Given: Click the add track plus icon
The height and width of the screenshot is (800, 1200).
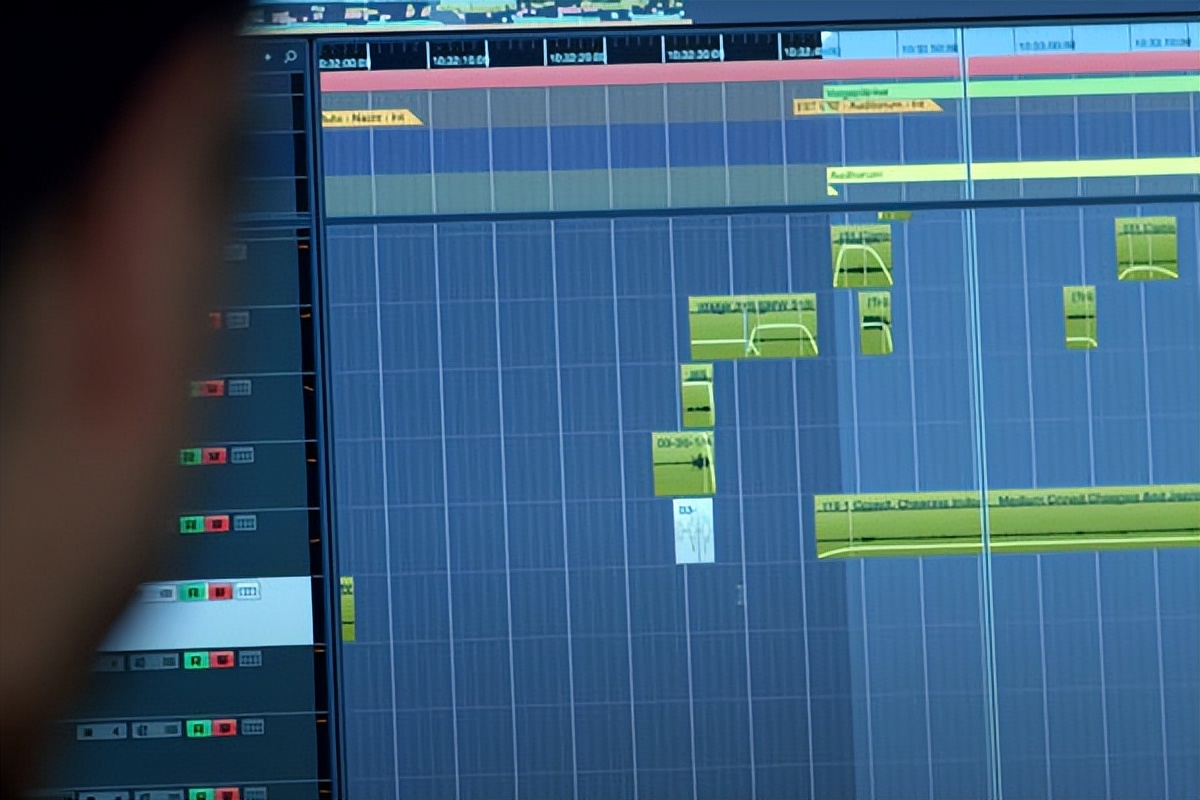Looking at the screenshot, I should [x=268, y=57].
